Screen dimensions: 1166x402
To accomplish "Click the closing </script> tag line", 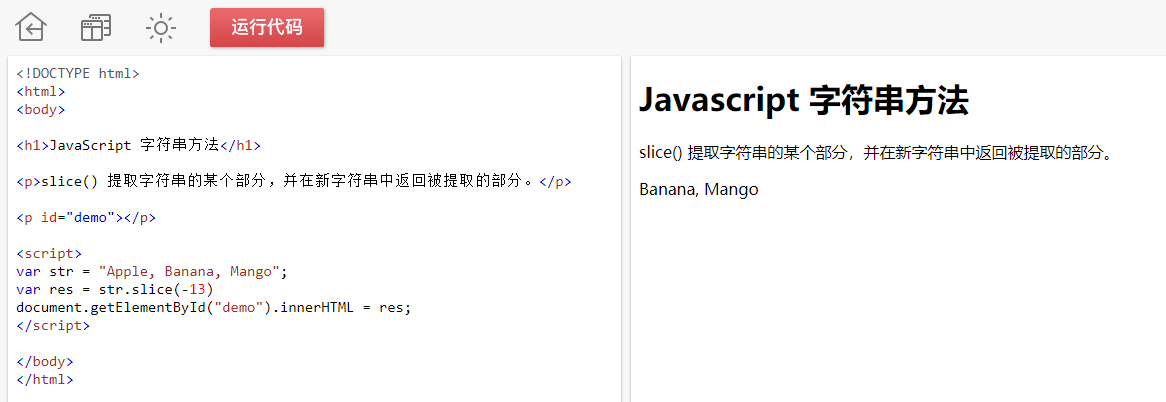I will click(x=53, y=325).
